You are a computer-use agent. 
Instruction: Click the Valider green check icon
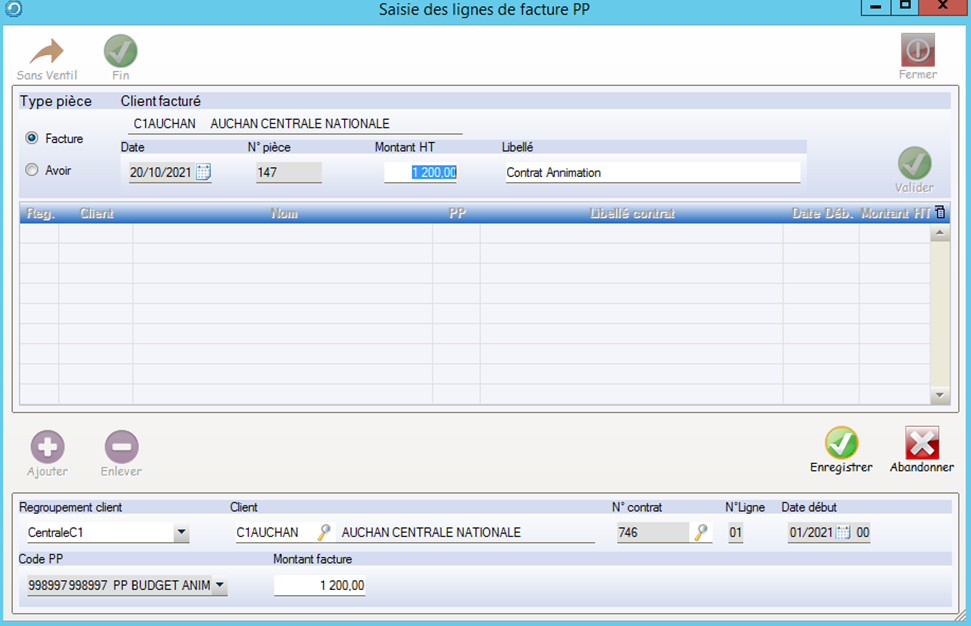tap(914, 163)
